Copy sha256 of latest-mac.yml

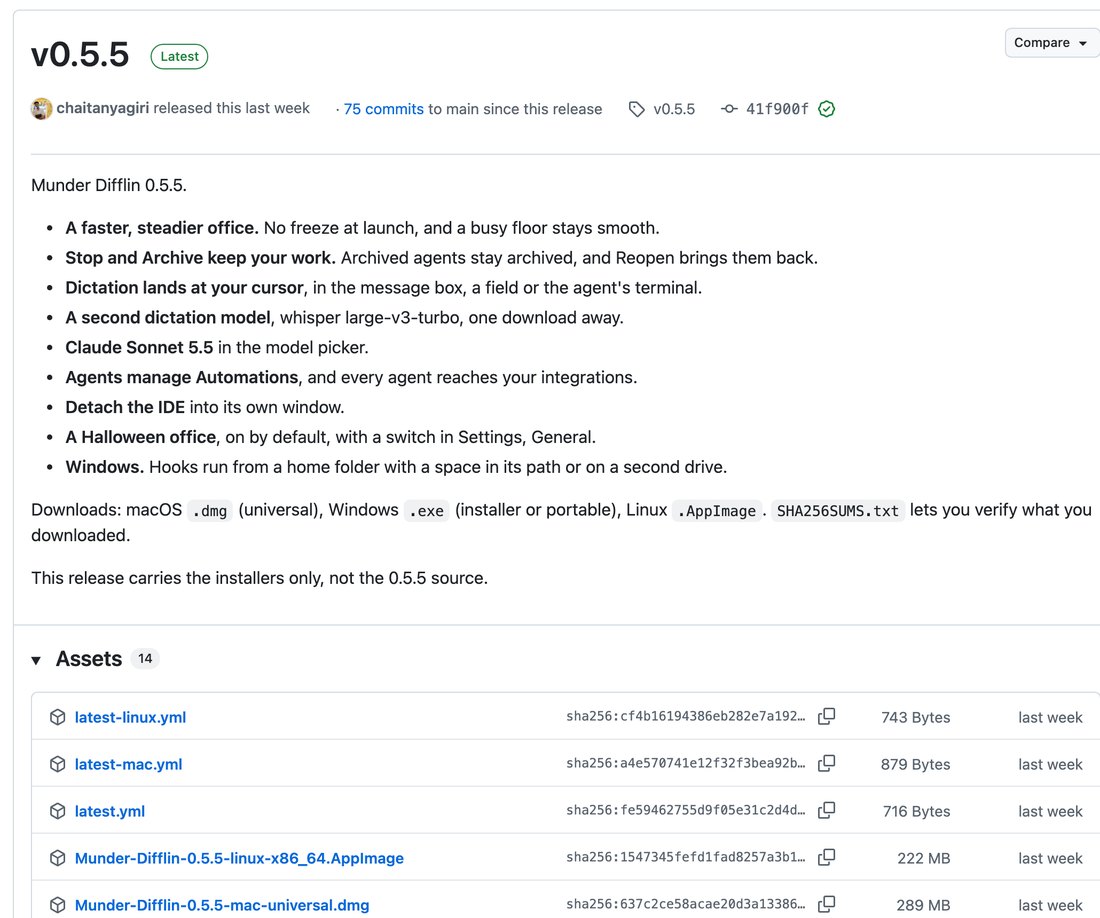(x=826, y=763)
